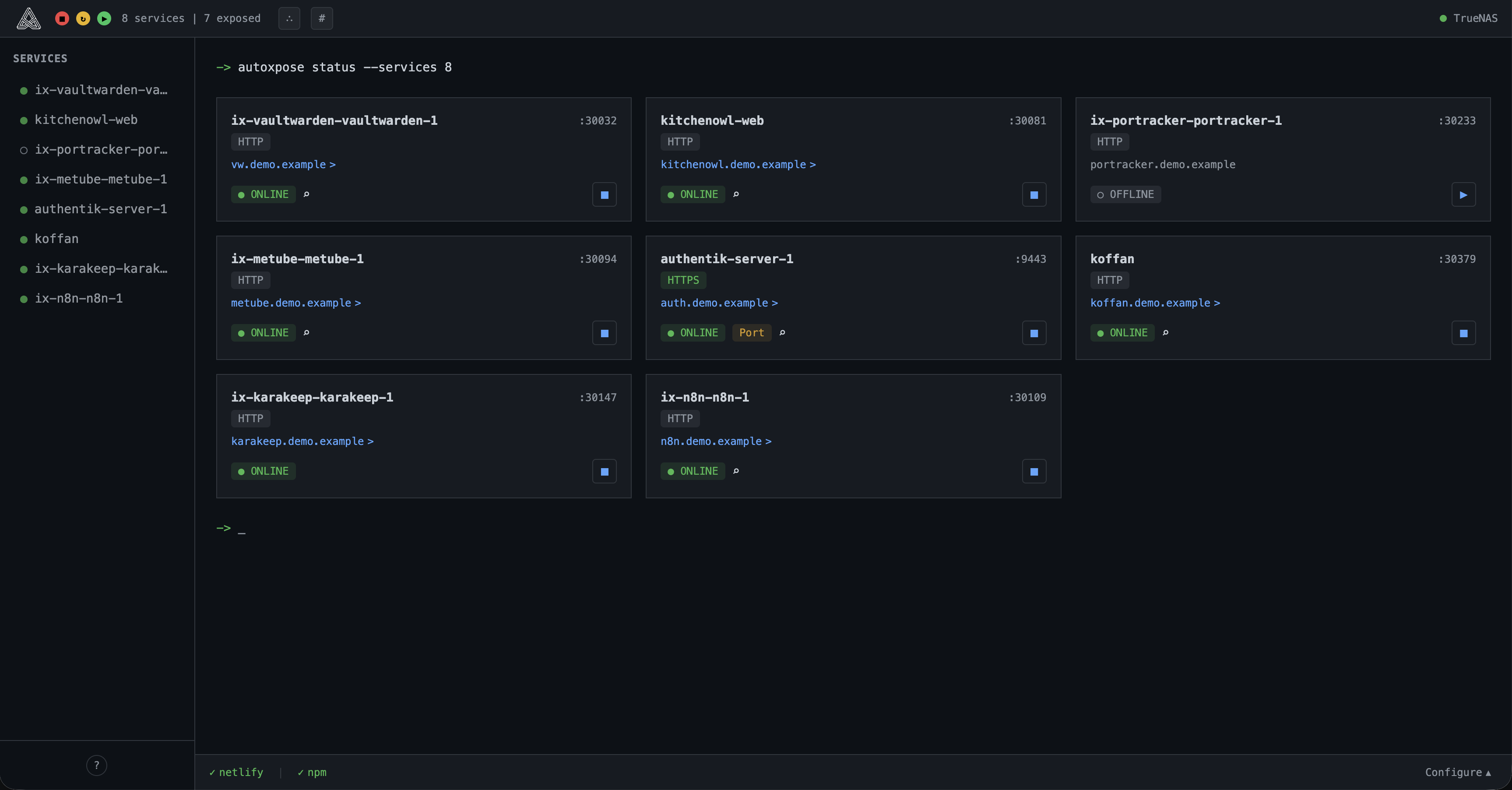Screen dimensions: 1512x790
Task: Open the grid layout view icon
Action: tap(289, 18)
